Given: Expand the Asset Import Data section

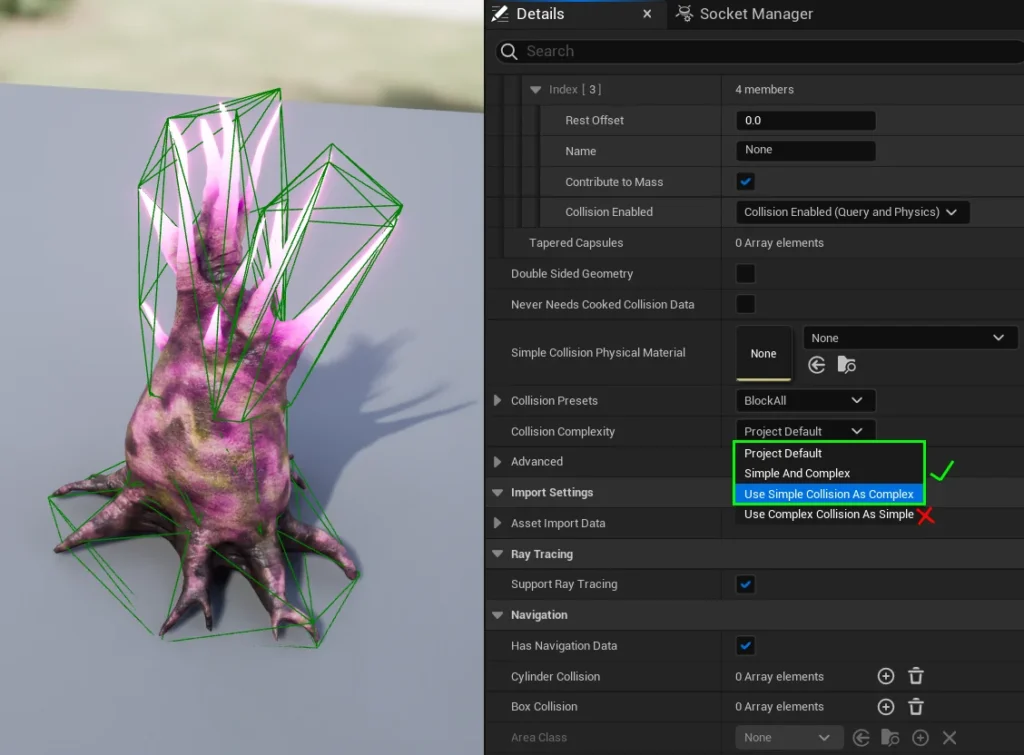Looking at the screenshot, I should pos(498,523).
